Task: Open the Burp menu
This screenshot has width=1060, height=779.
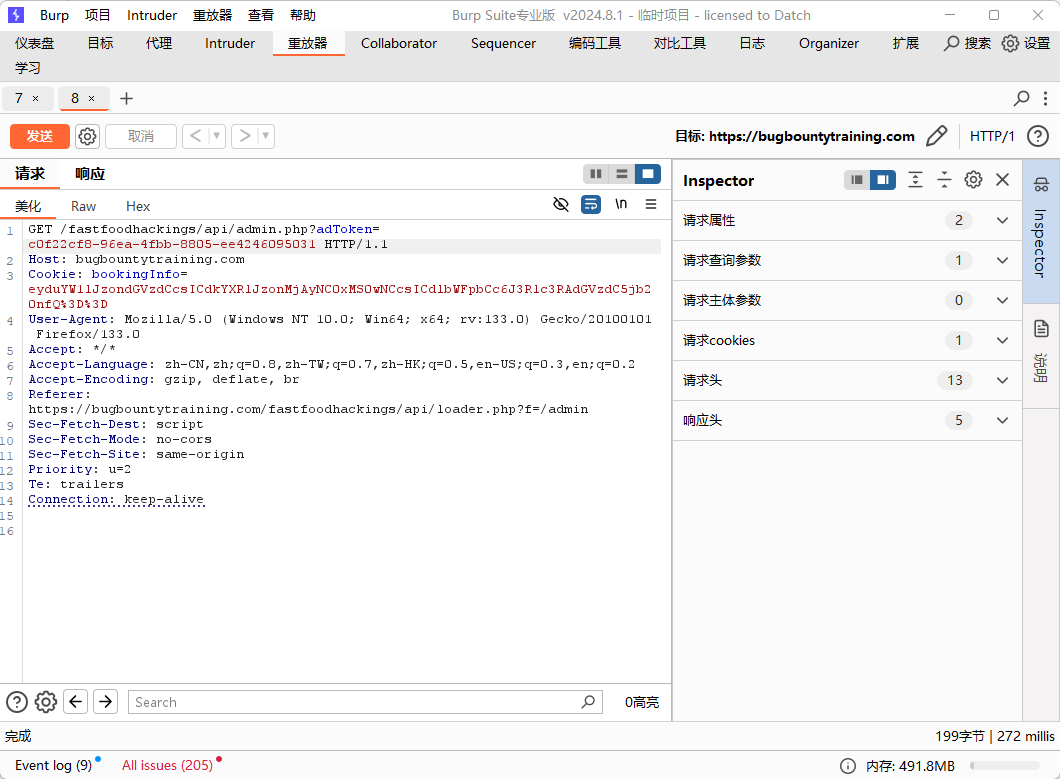Action: [54, 15]
